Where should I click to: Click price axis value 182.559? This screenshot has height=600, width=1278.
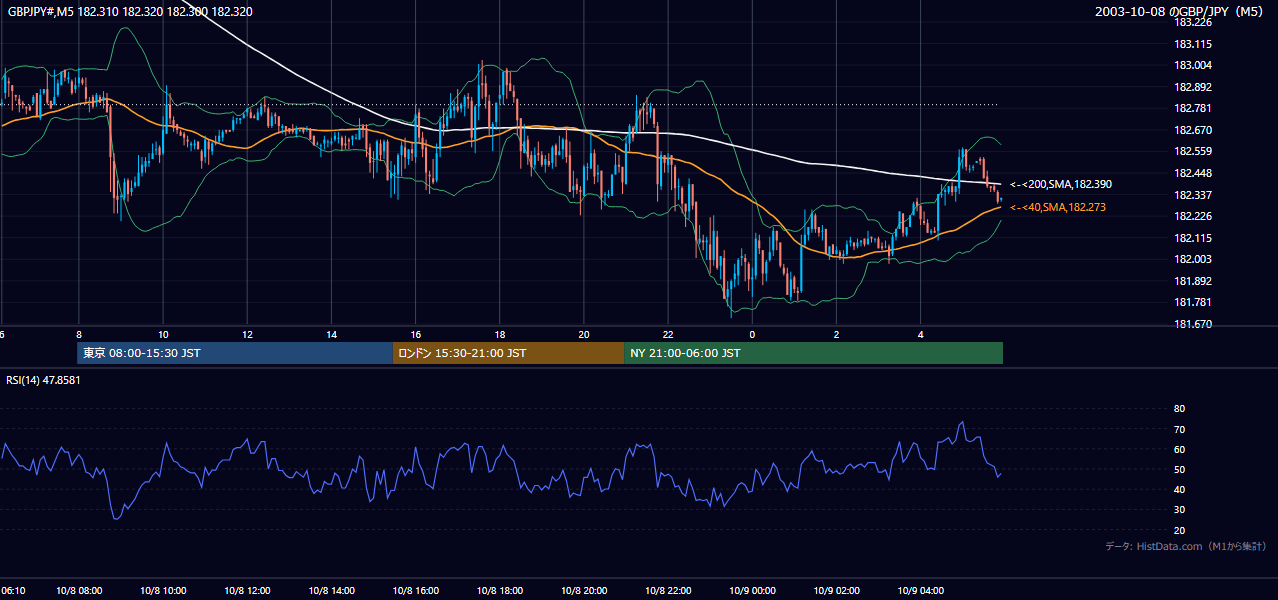1192,152
